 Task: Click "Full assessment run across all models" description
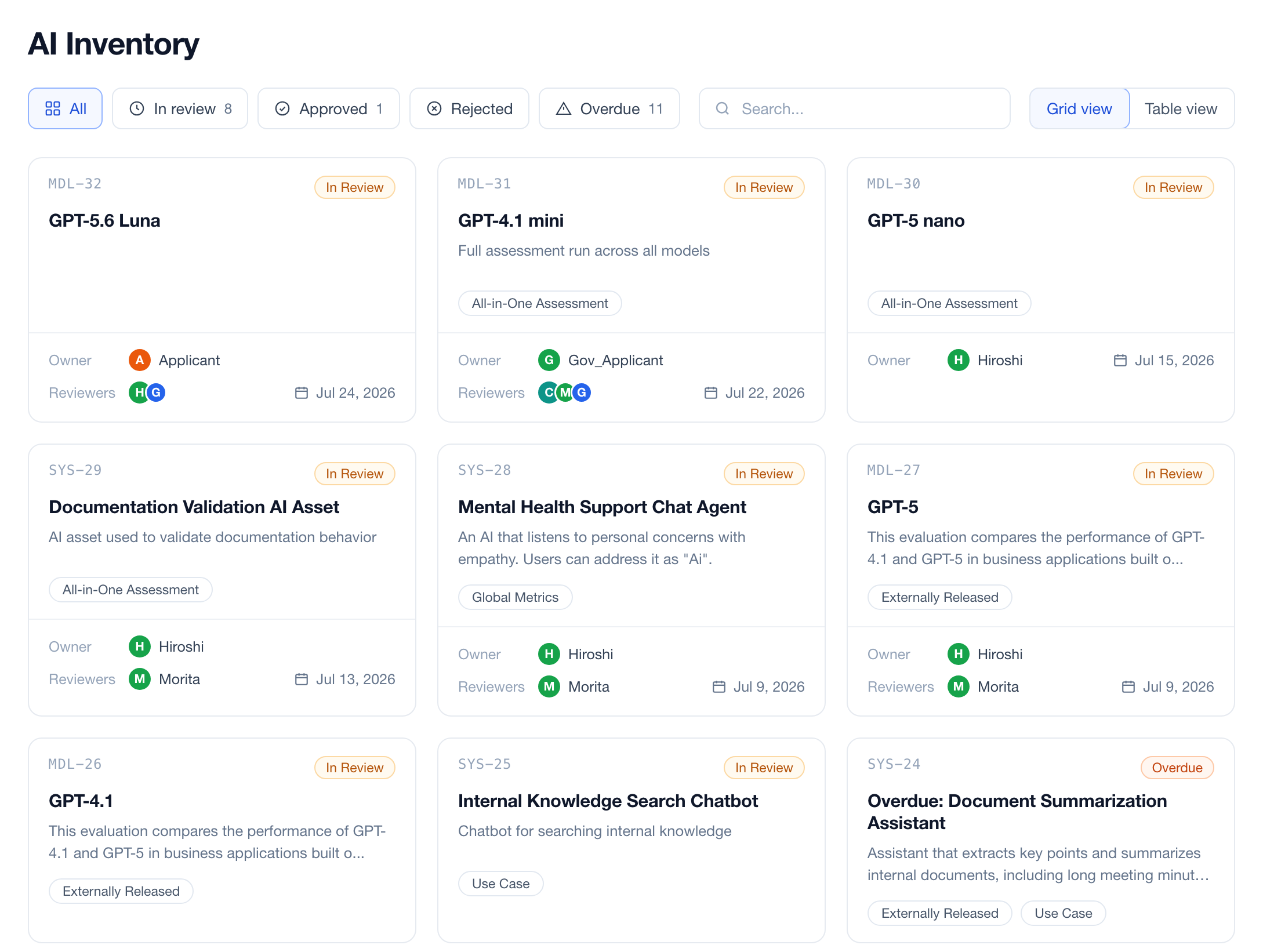584,250
